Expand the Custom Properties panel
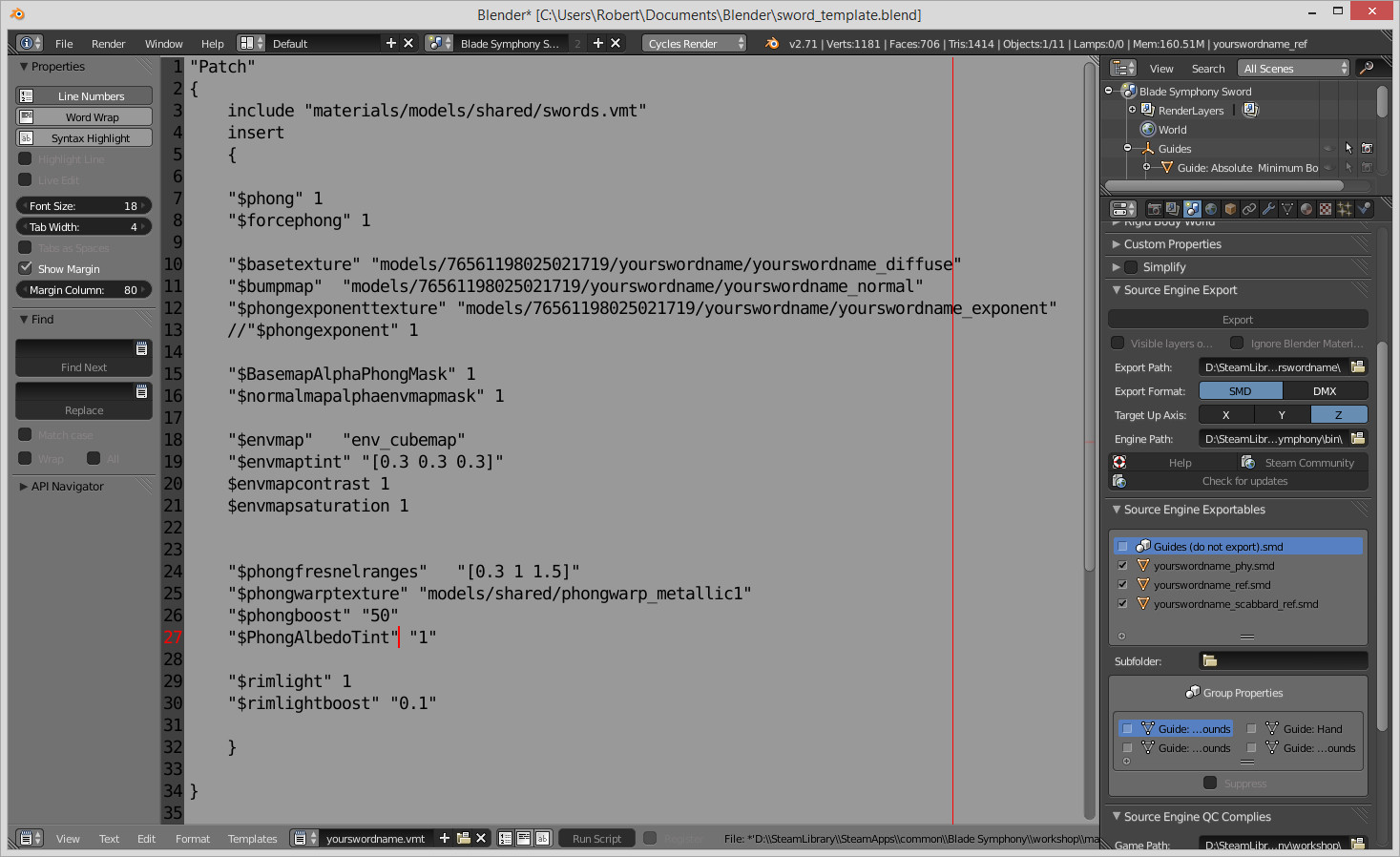The height and width of the screenshot is (857, 1400). click(x=1117, y=244)
